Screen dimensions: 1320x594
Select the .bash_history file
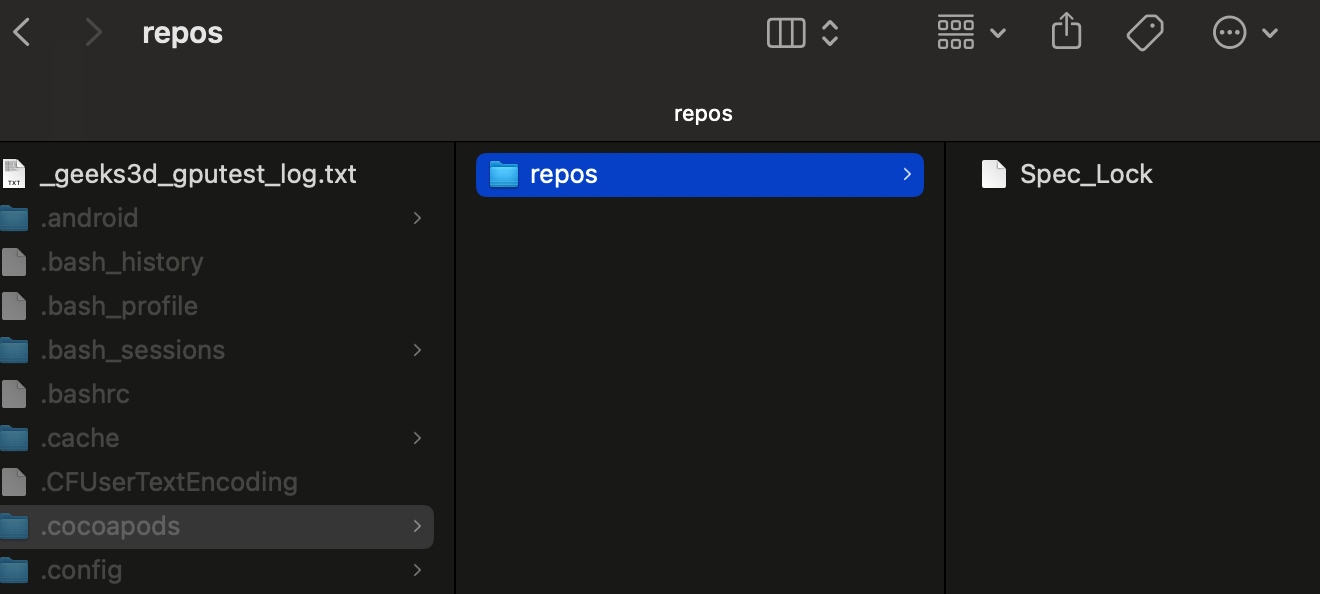121,262
